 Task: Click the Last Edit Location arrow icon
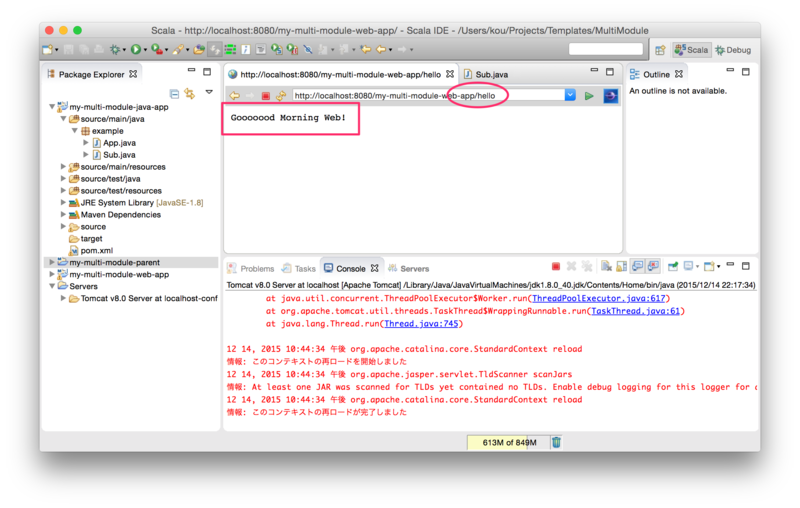click(365, 49)
